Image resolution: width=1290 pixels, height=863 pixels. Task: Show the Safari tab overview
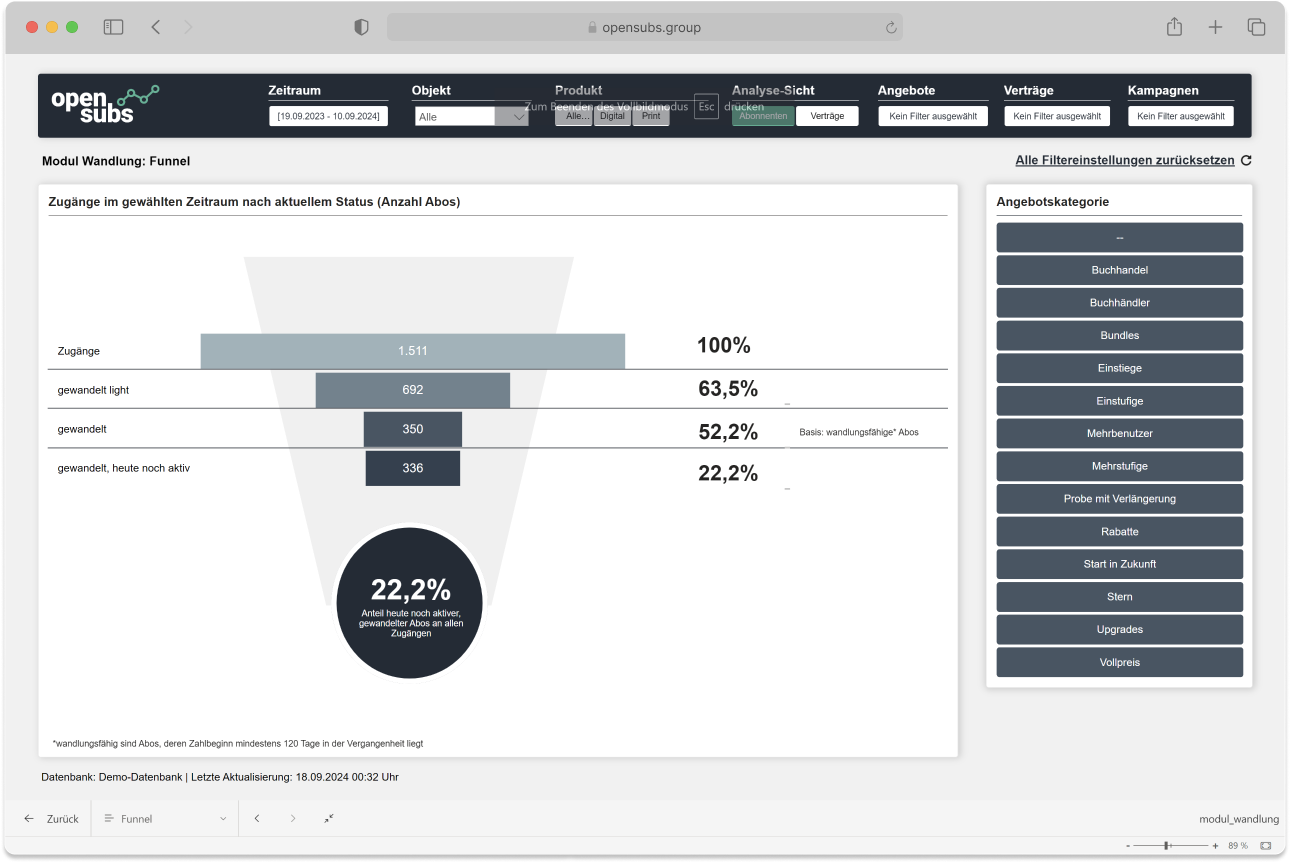click(1256, 28)
